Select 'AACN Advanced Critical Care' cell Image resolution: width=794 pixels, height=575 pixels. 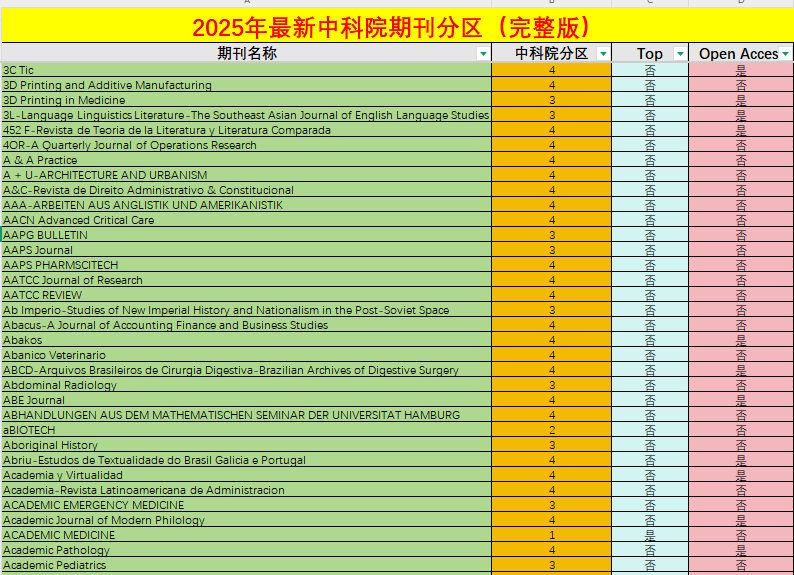(247, 220)
